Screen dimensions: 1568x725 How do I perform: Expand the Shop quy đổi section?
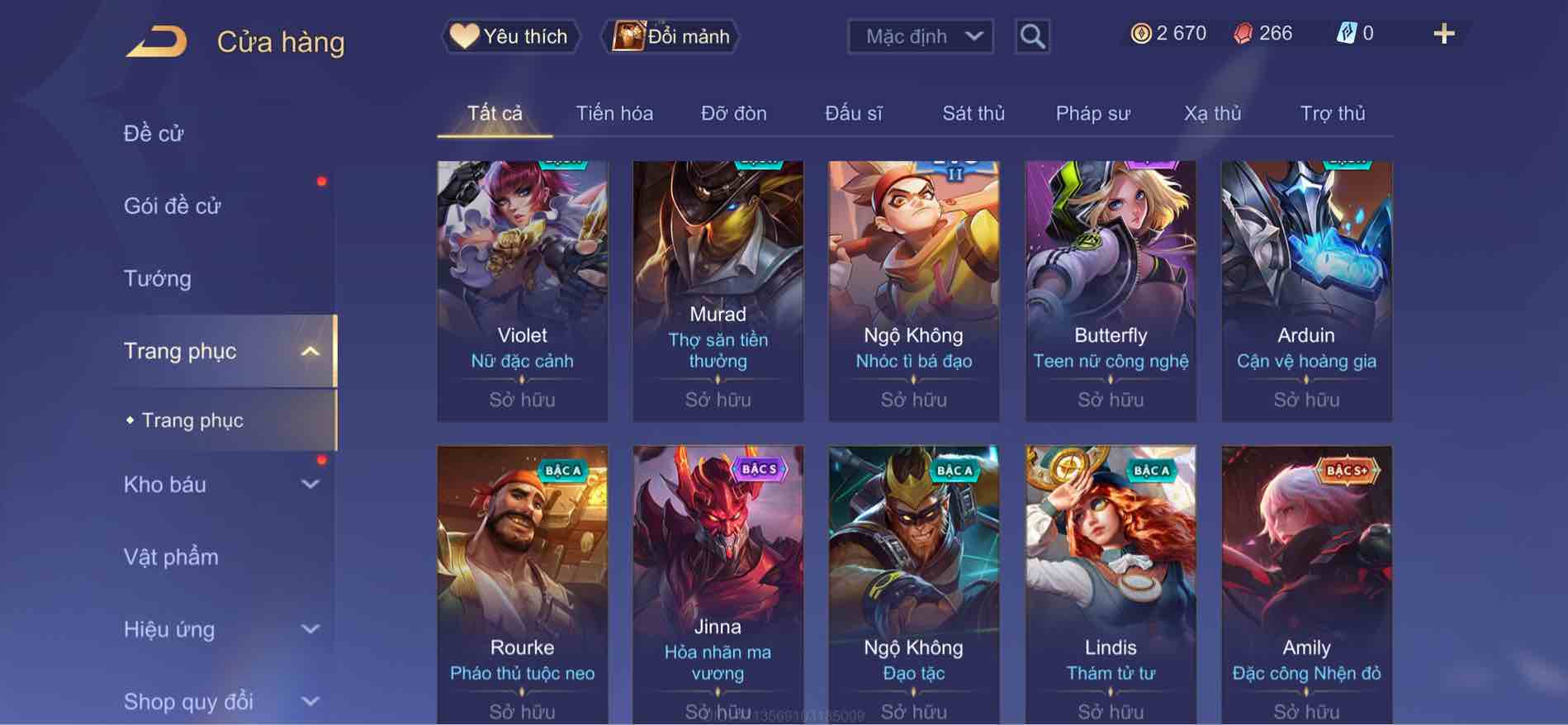(x=310, y=702)
